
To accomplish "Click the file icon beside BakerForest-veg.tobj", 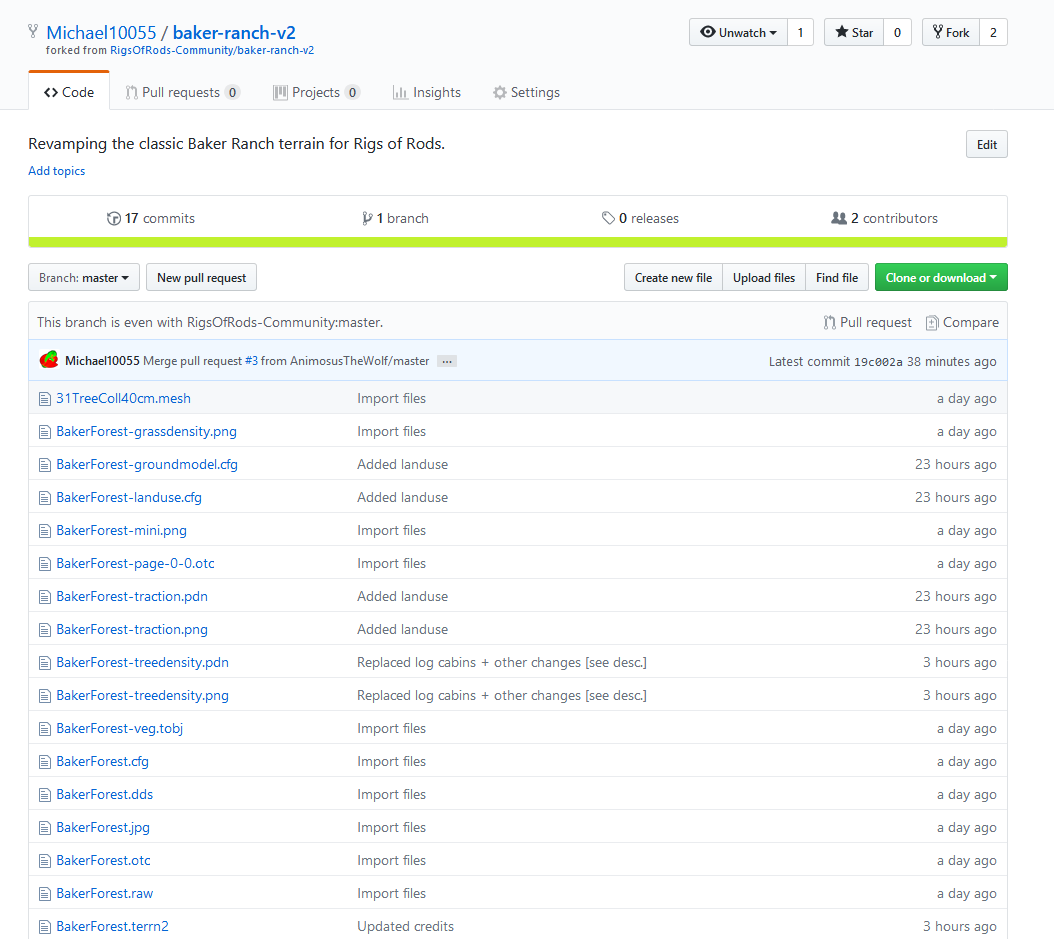I will click(45, 729).
